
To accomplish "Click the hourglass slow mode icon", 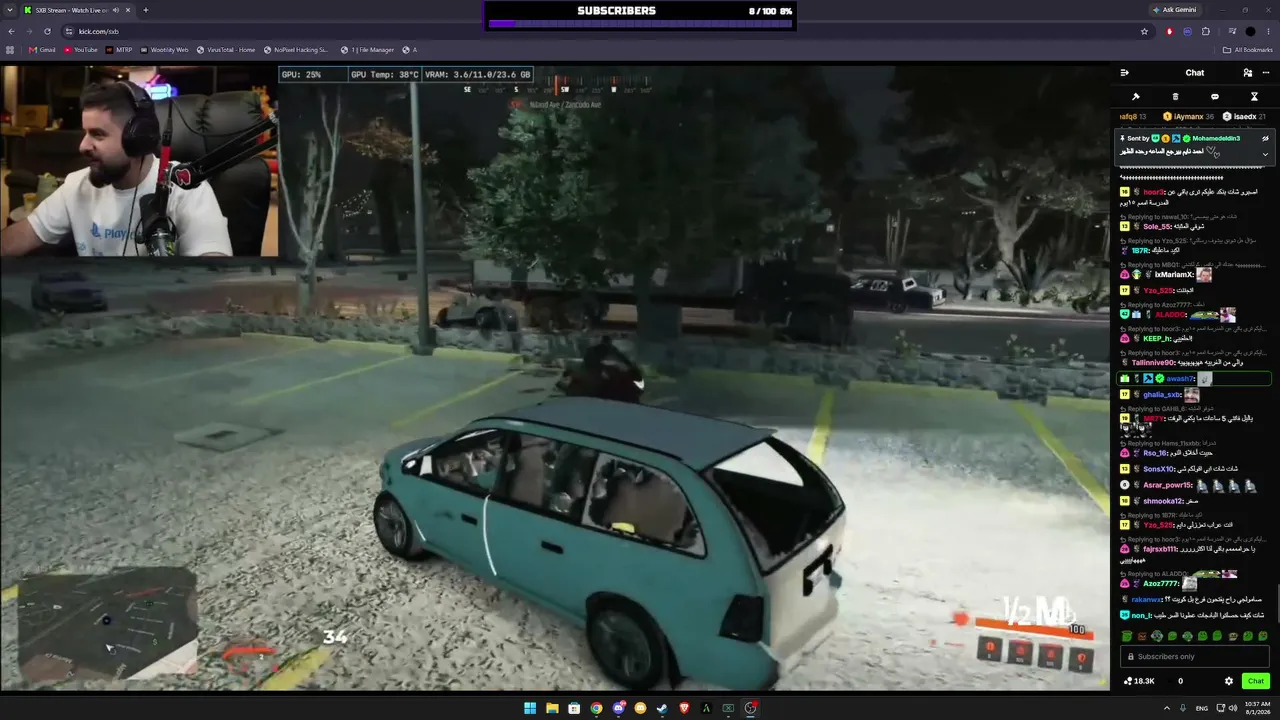I will [x=1254, y=97].
